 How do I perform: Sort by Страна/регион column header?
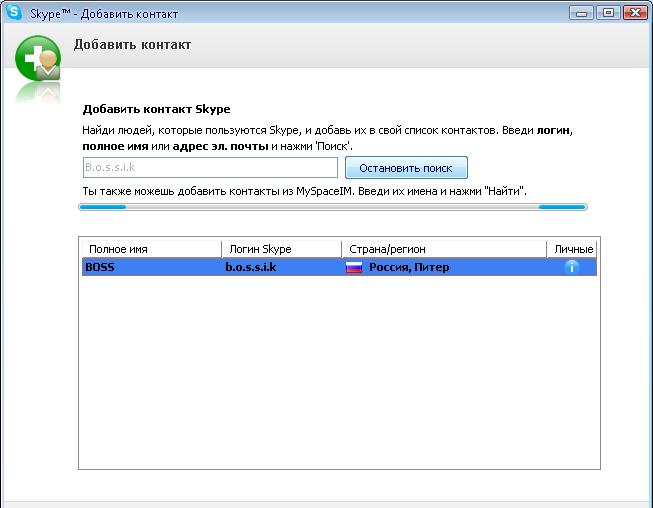point(444,249)
